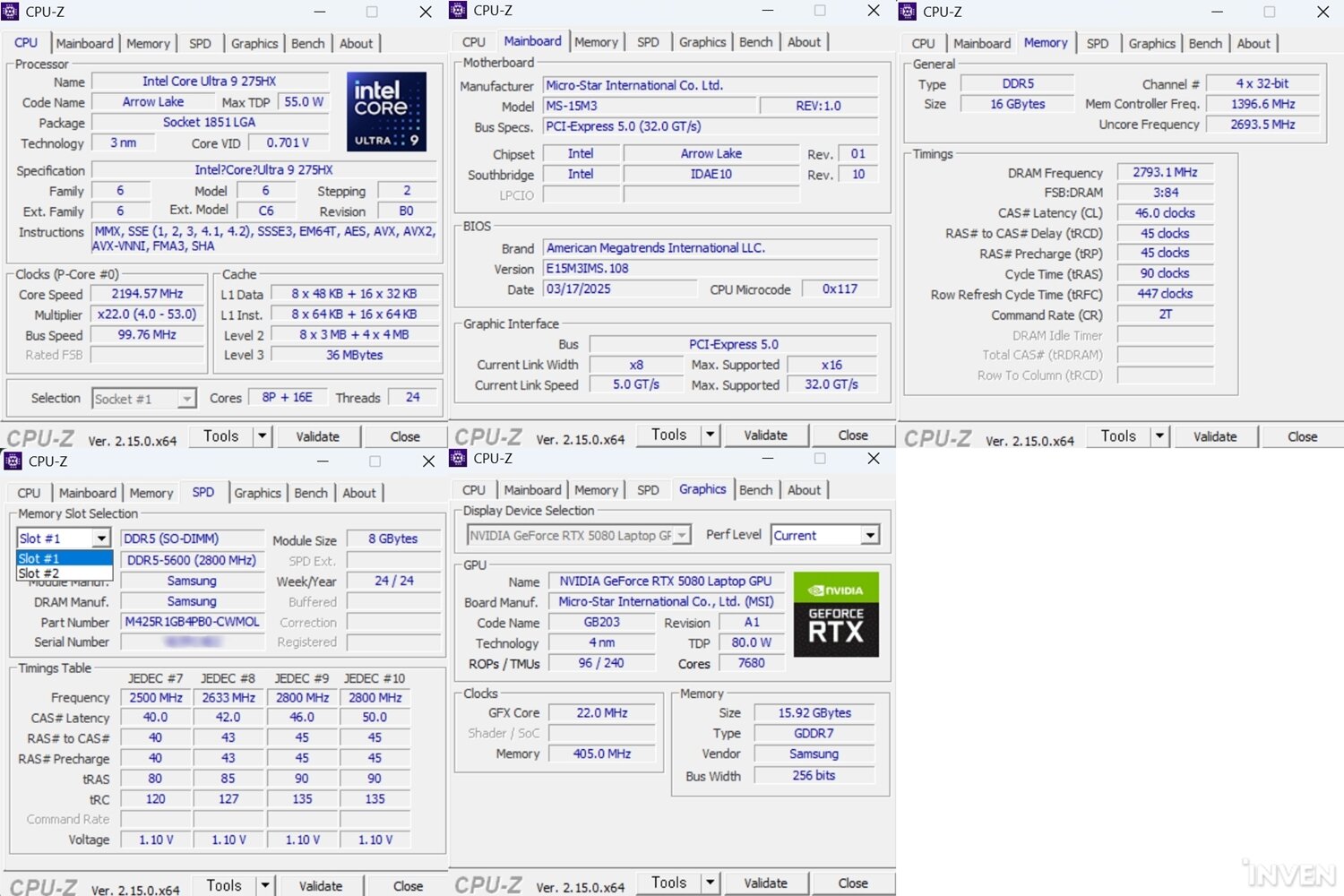Open the SPD tab in the Motherboard window
This screenshot has width=1344, height=896.
(648, 42)
